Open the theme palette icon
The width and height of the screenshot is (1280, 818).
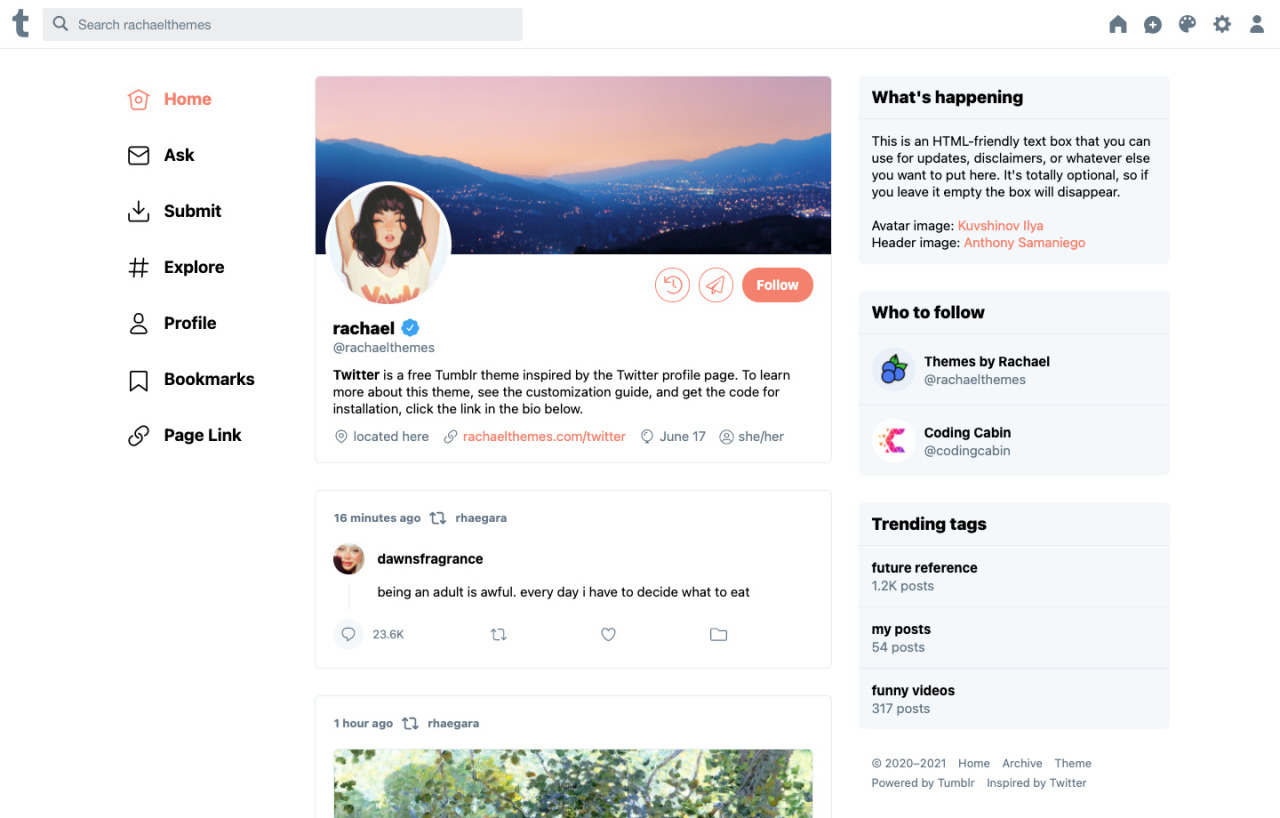click(x=1187, y=24)
